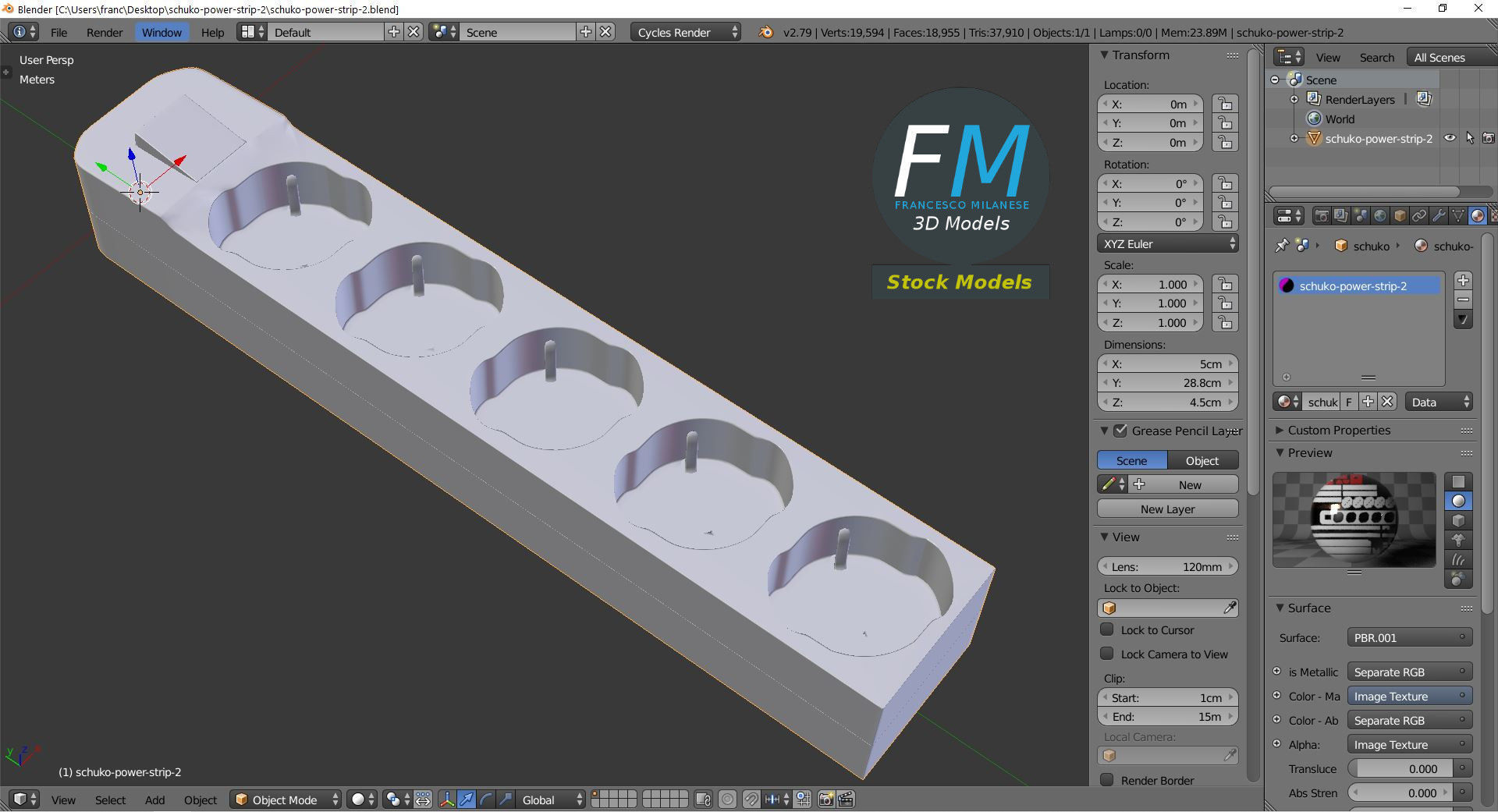The width and height of the screenshot is (1498, 812).
Task: Open the viewport Add menu
Action: coord(154,800)
